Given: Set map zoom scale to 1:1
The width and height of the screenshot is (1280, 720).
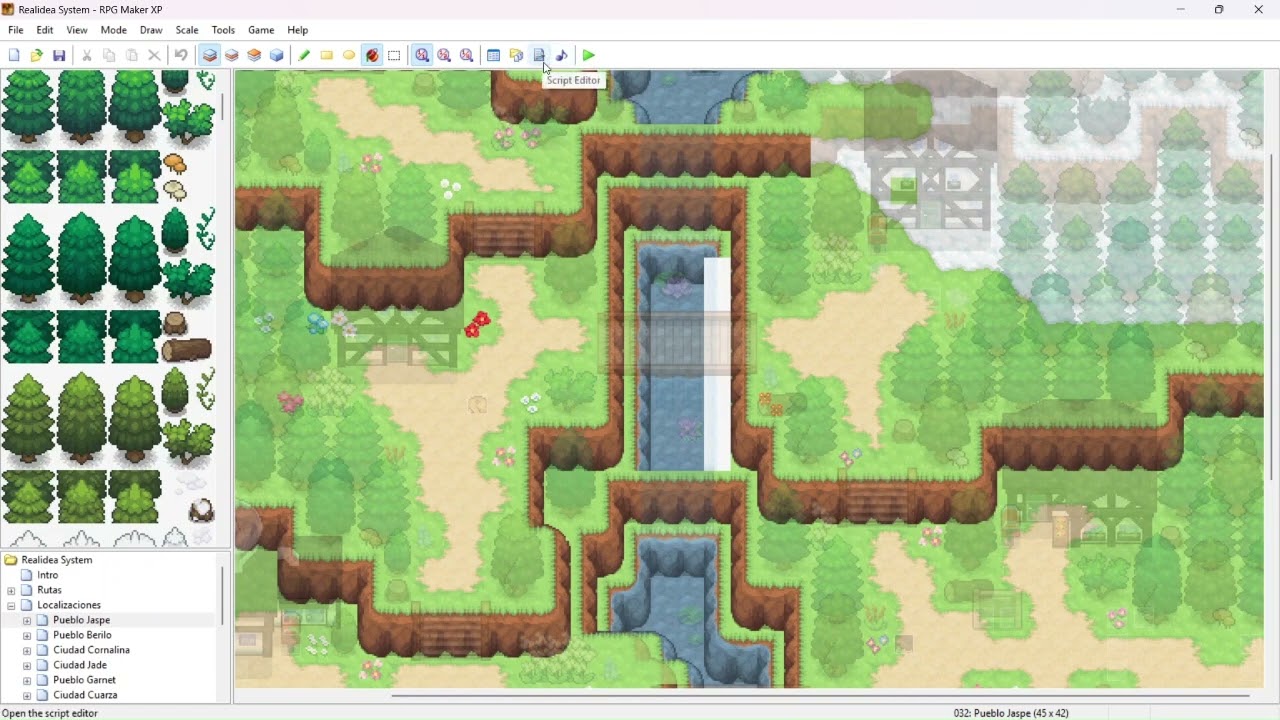Looking at the screenshot, I should pyautogui.click(x=422, y=56).
